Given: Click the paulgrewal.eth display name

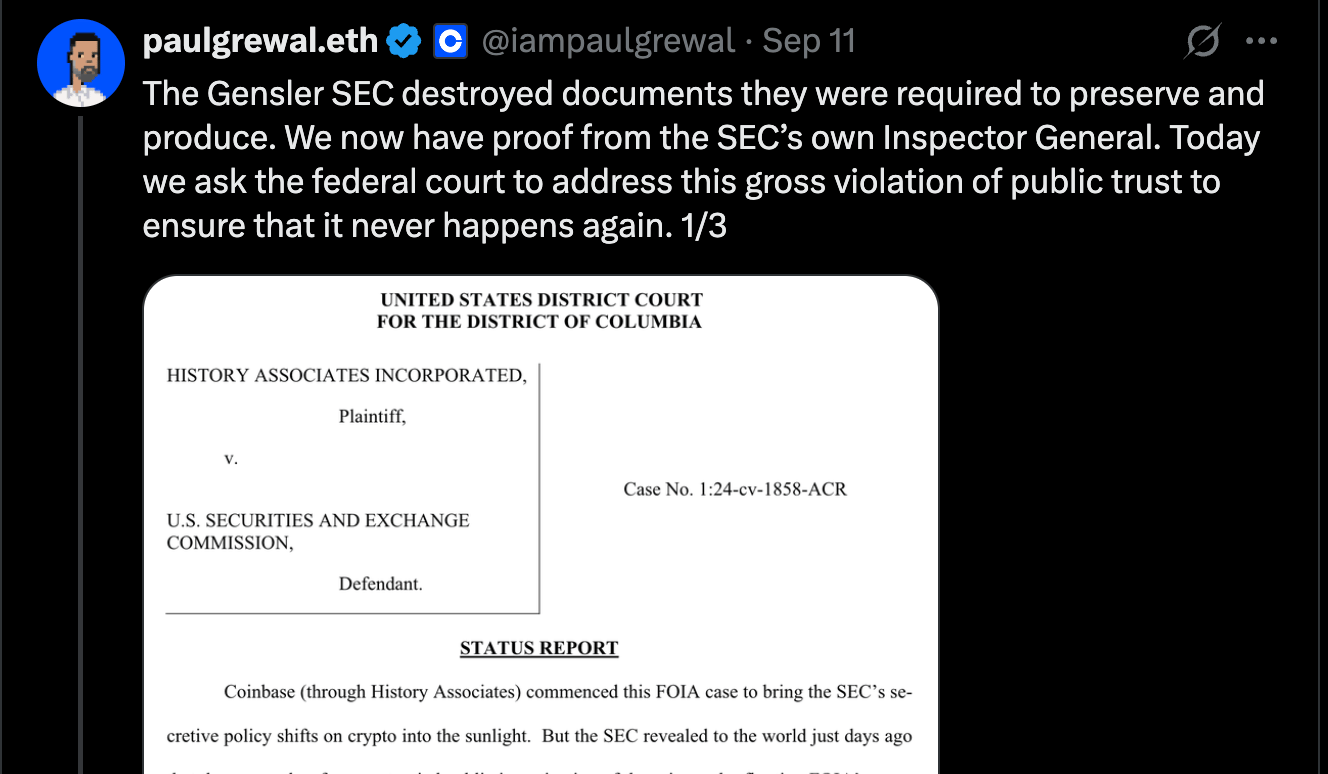Looking at the screenshot, I should click(x=261, y=41).
